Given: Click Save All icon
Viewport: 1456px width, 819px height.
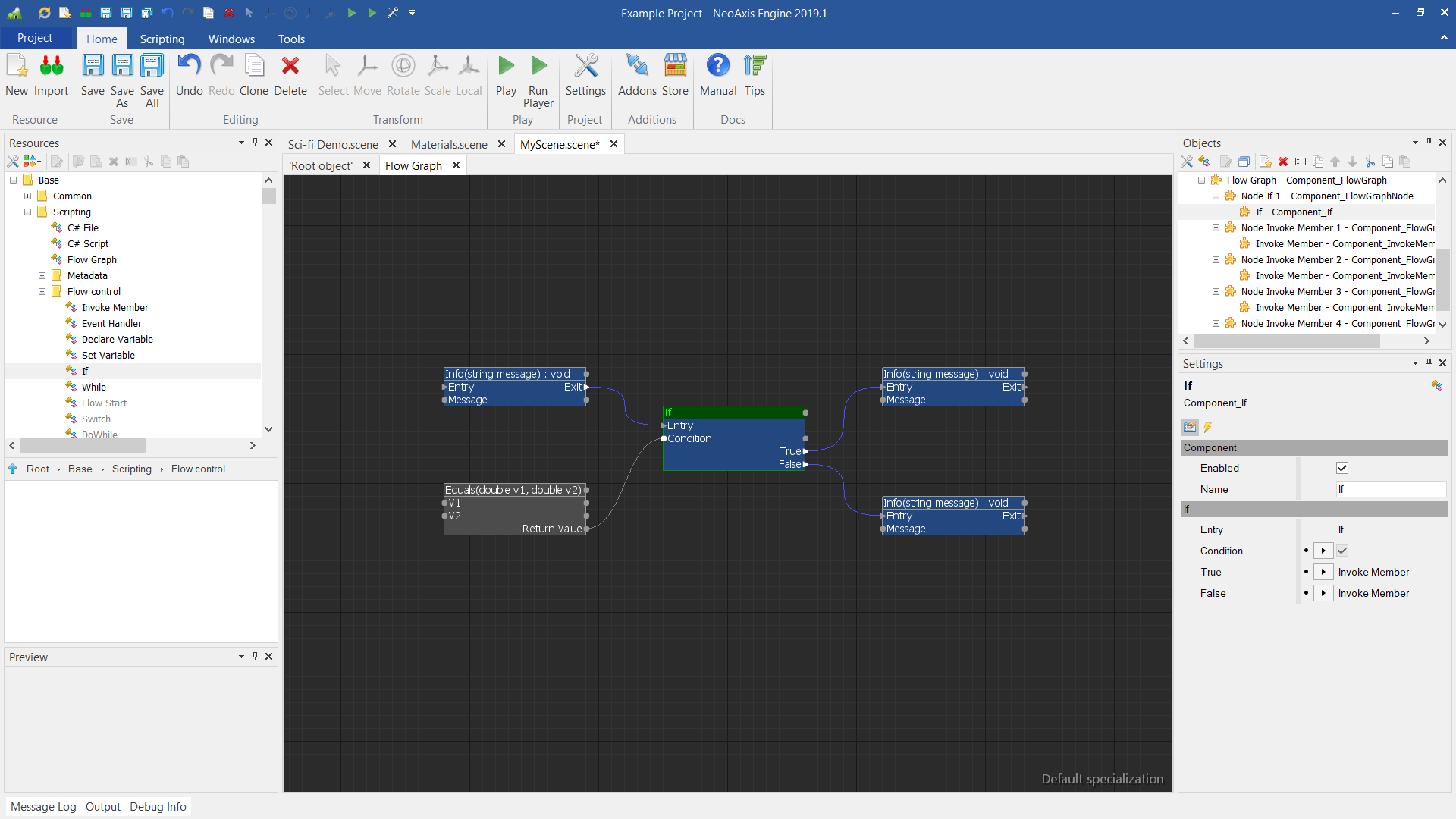Looking at the screenshot, I should 152,67.
